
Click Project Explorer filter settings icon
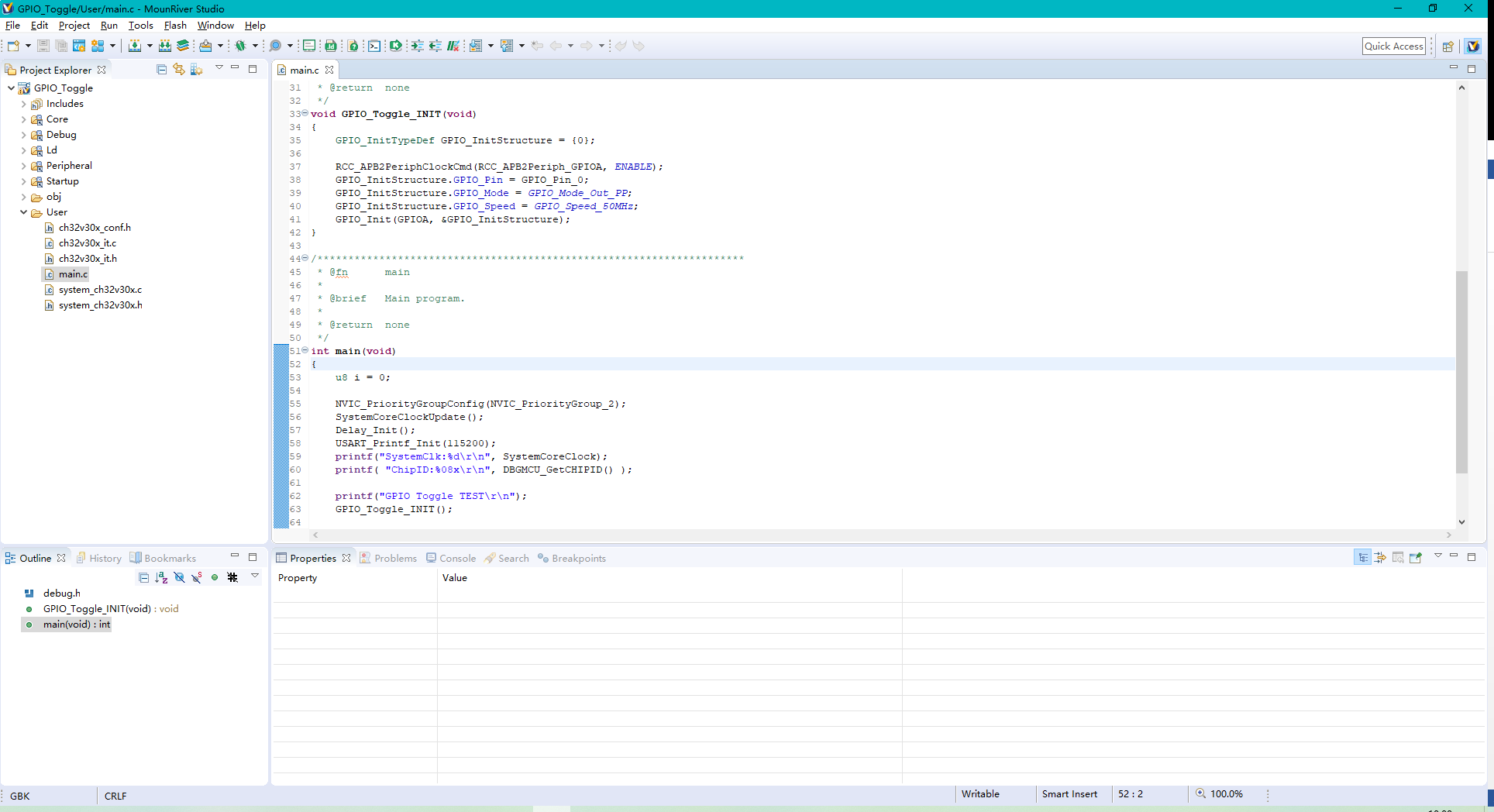pos(197,70)
